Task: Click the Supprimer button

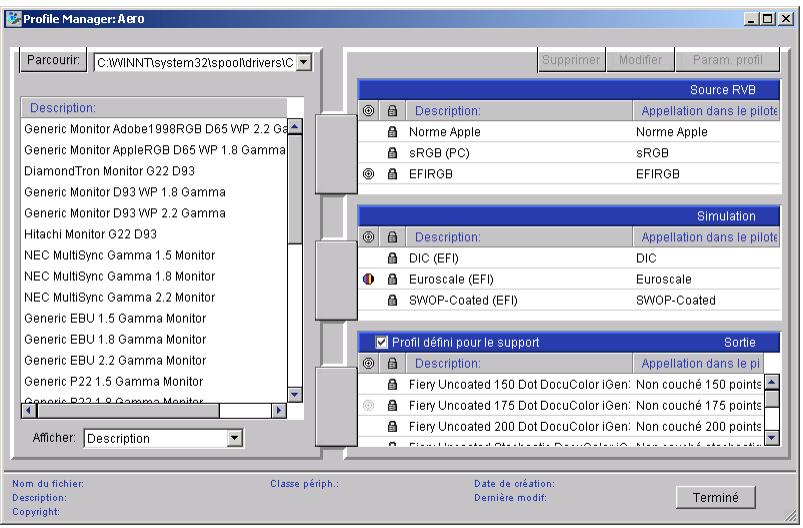Action: coord(571,60)
